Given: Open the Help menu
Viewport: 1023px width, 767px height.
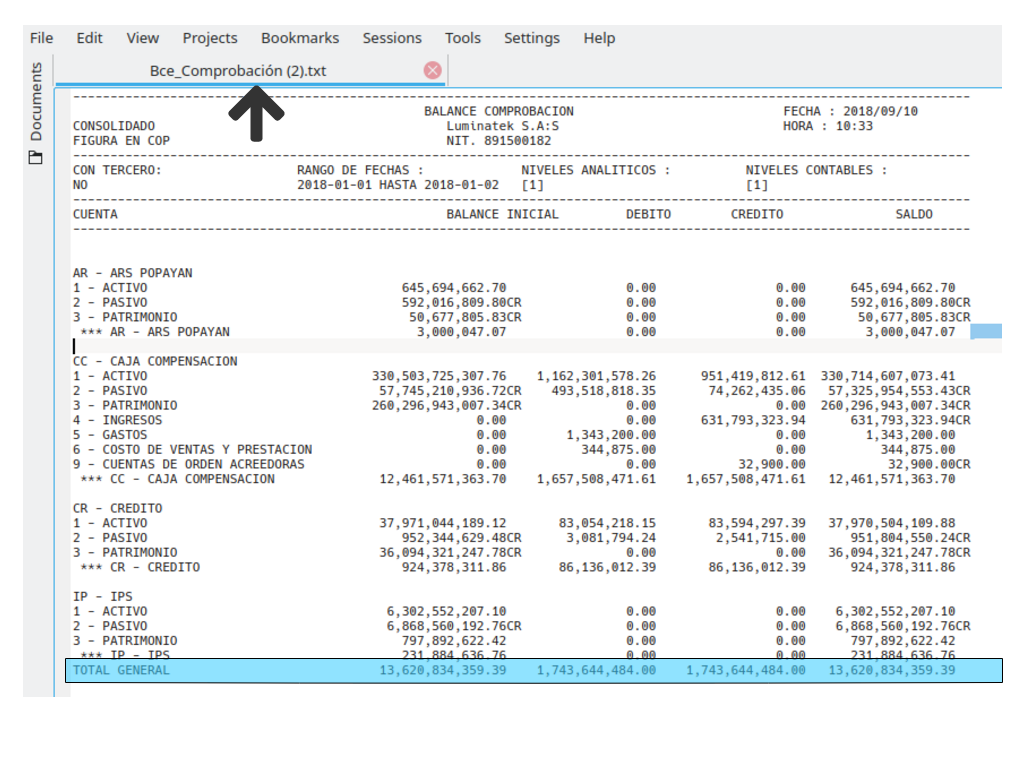Looking at the screenshot, I should click(599, 38).
